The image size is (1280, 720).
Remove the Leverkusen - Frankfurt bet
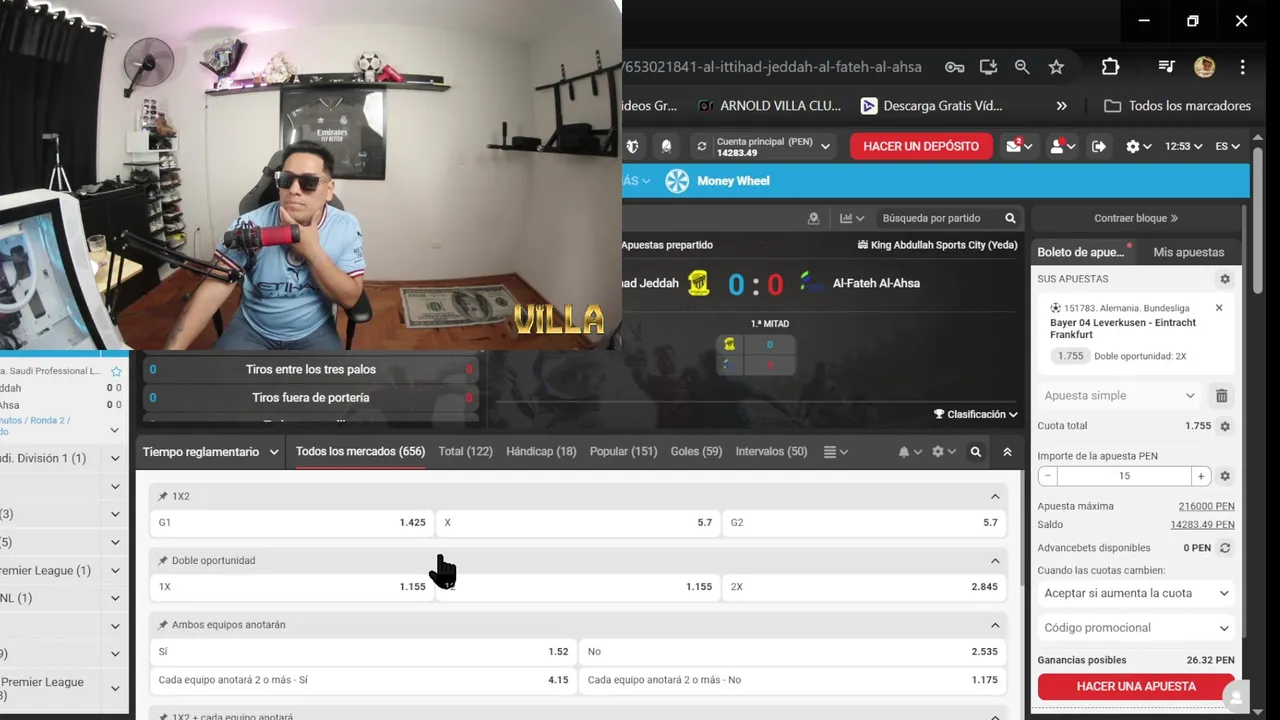point(1219,308)
